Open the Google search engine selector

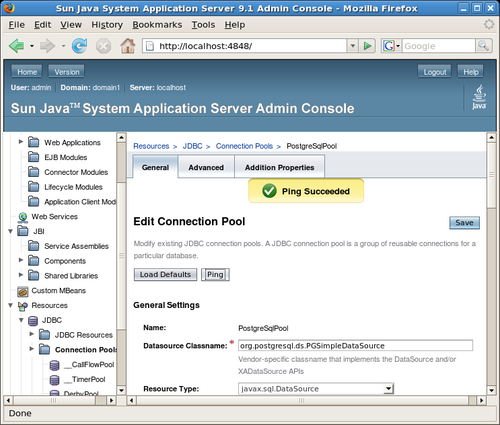(391, 46)
